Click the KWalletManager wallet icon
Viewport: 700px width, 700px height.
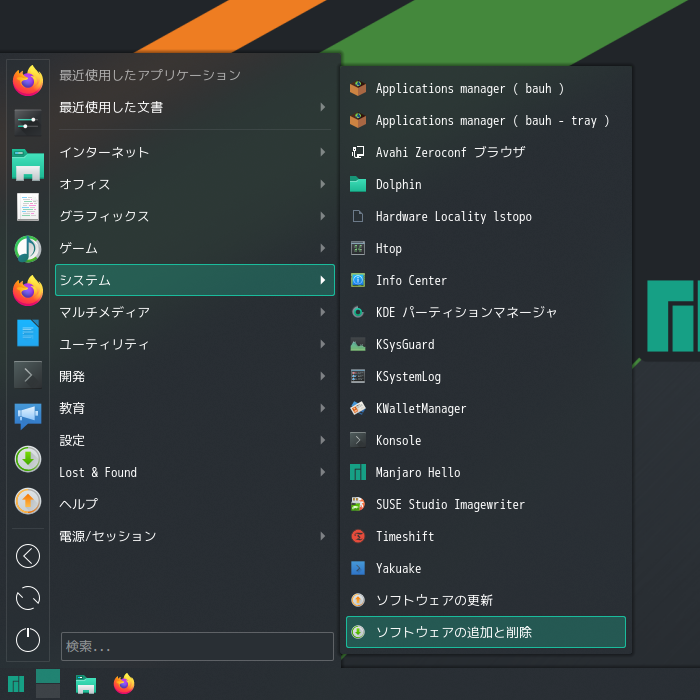[x=358, y=408]
